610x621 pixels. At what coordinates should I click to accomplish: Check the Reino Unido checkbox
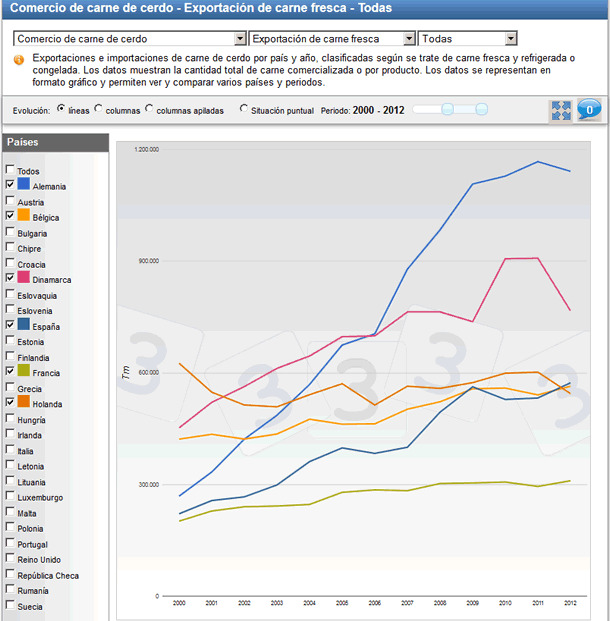(10, 558)
